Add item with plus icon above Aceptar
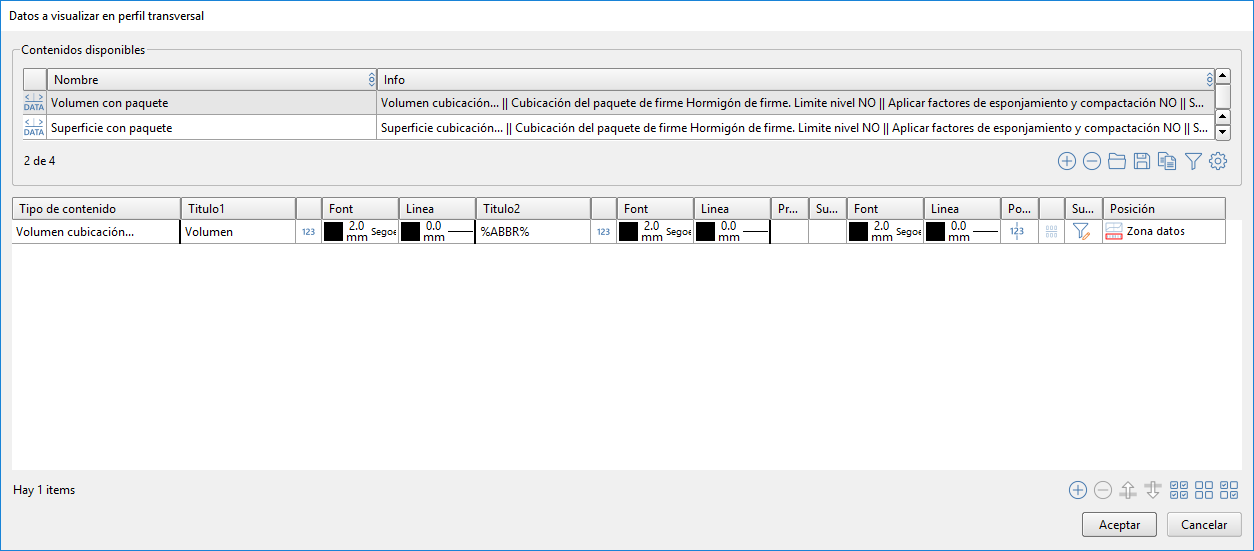Screen dimensions: 1254x551 1077,490
